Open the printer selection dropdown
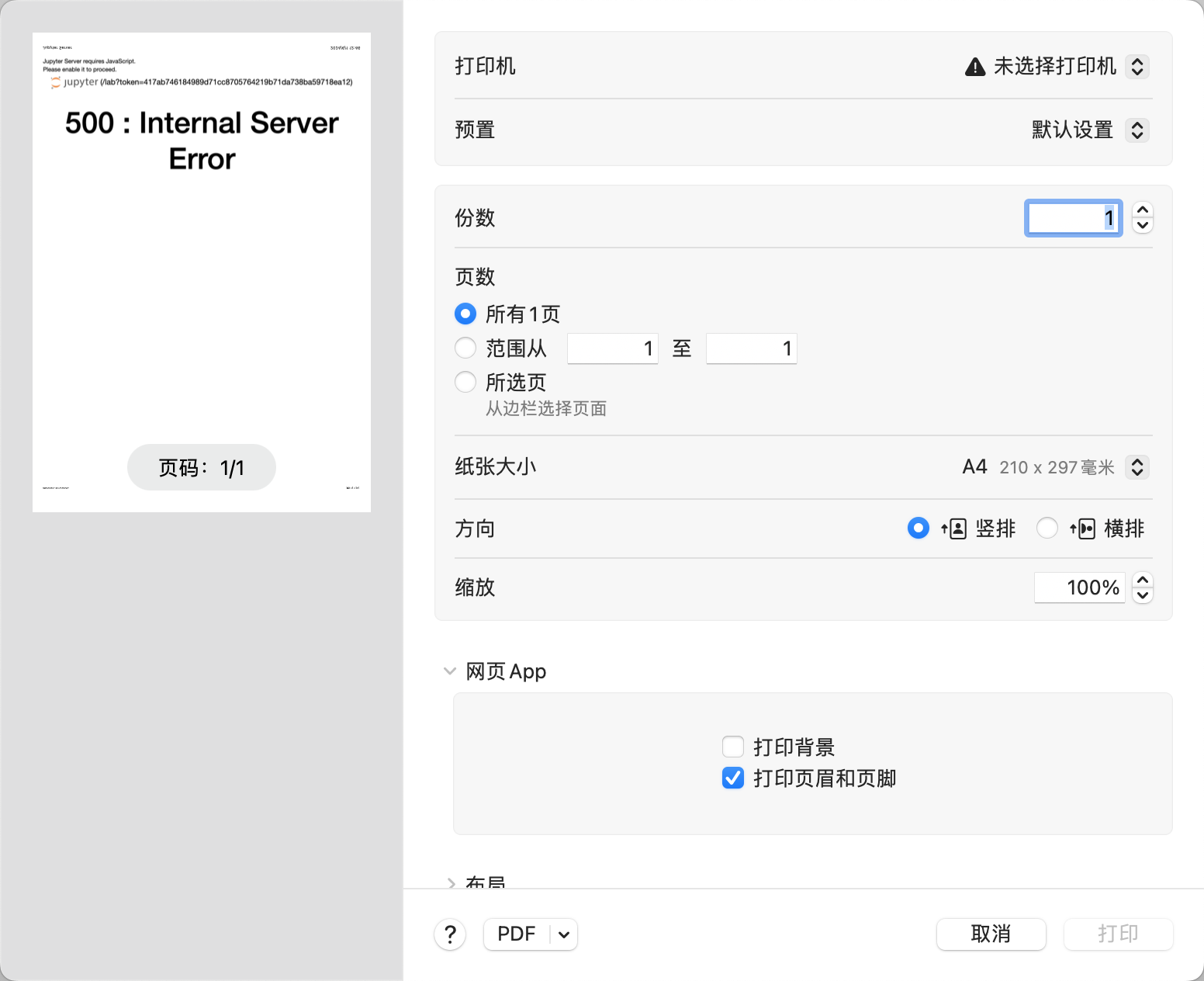The height and width of the screenshot is (981, 1204). coord(1137,67)
